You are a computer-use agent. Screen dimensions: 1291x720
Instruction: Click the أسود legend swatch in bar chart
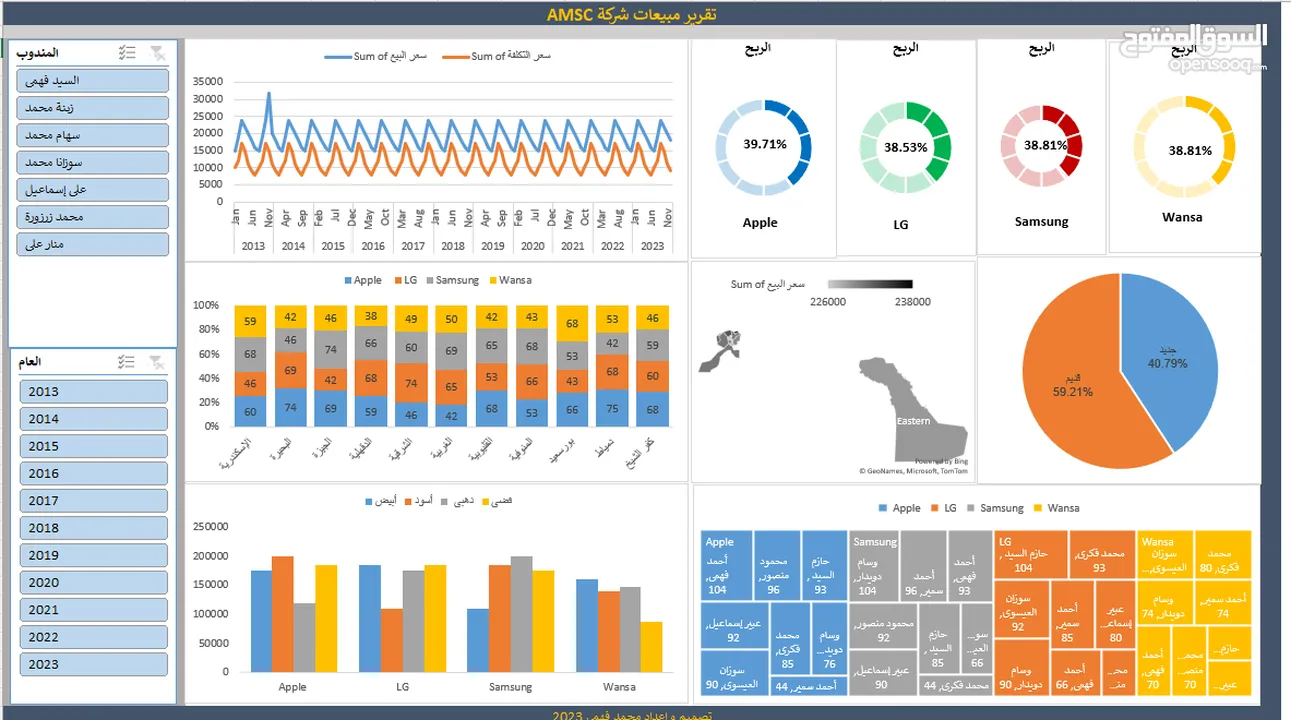[x=409, y=500]
